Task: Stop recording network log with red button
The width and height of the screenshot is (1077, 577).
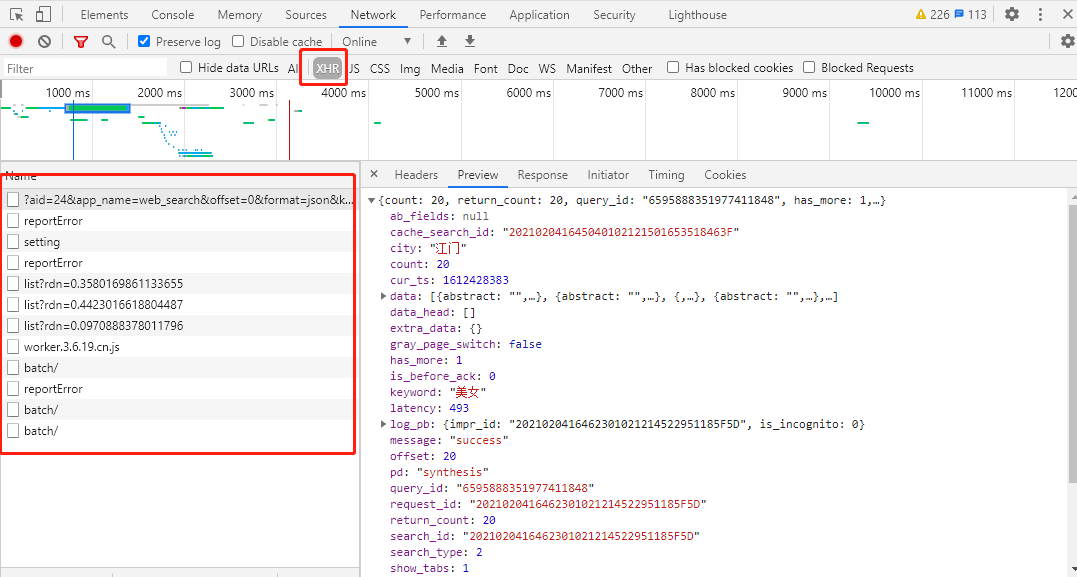Action: click(16, 41)
